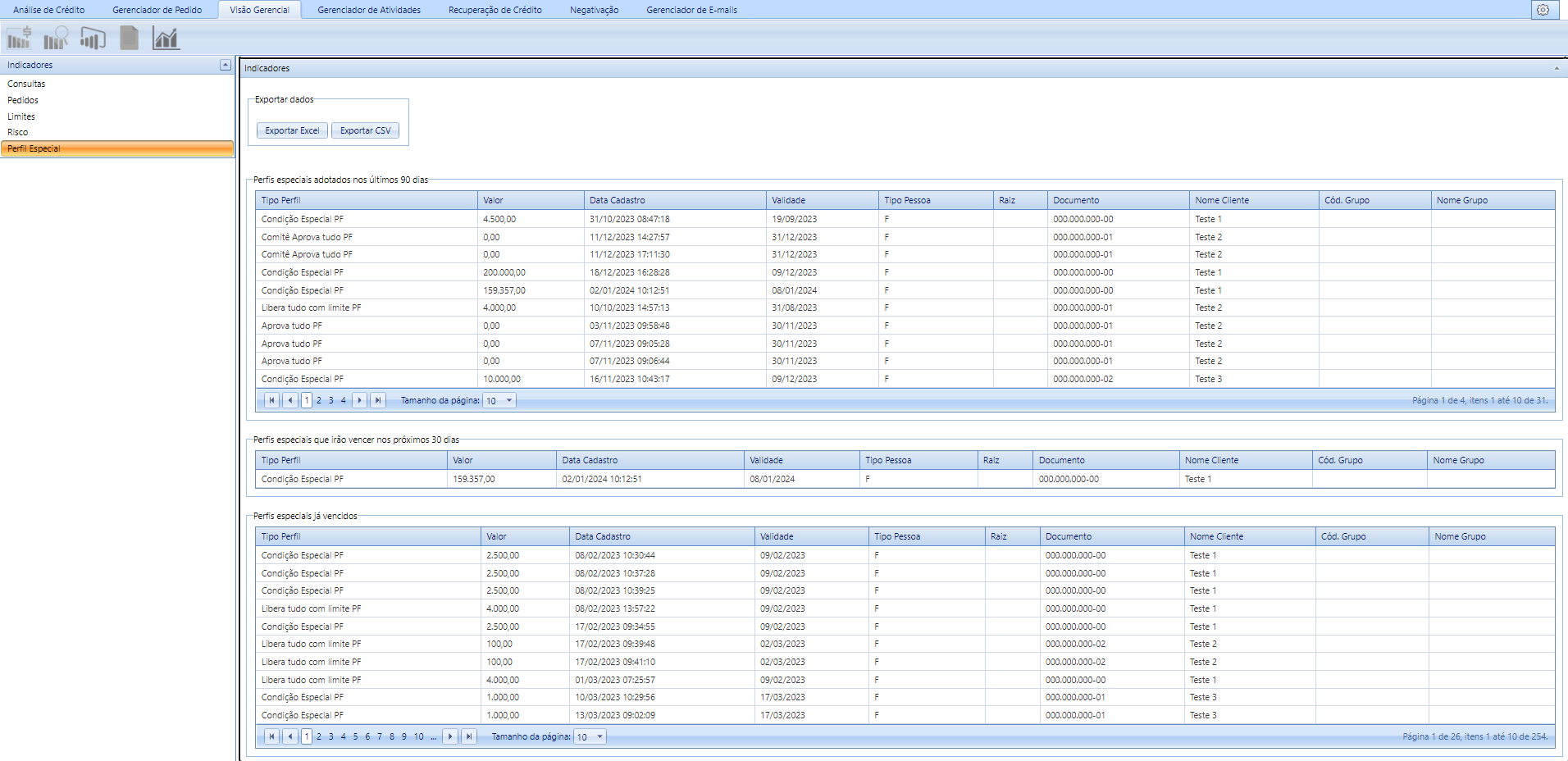
Task: Collapse the Indicadores side panel
Action: click(226, 65)
